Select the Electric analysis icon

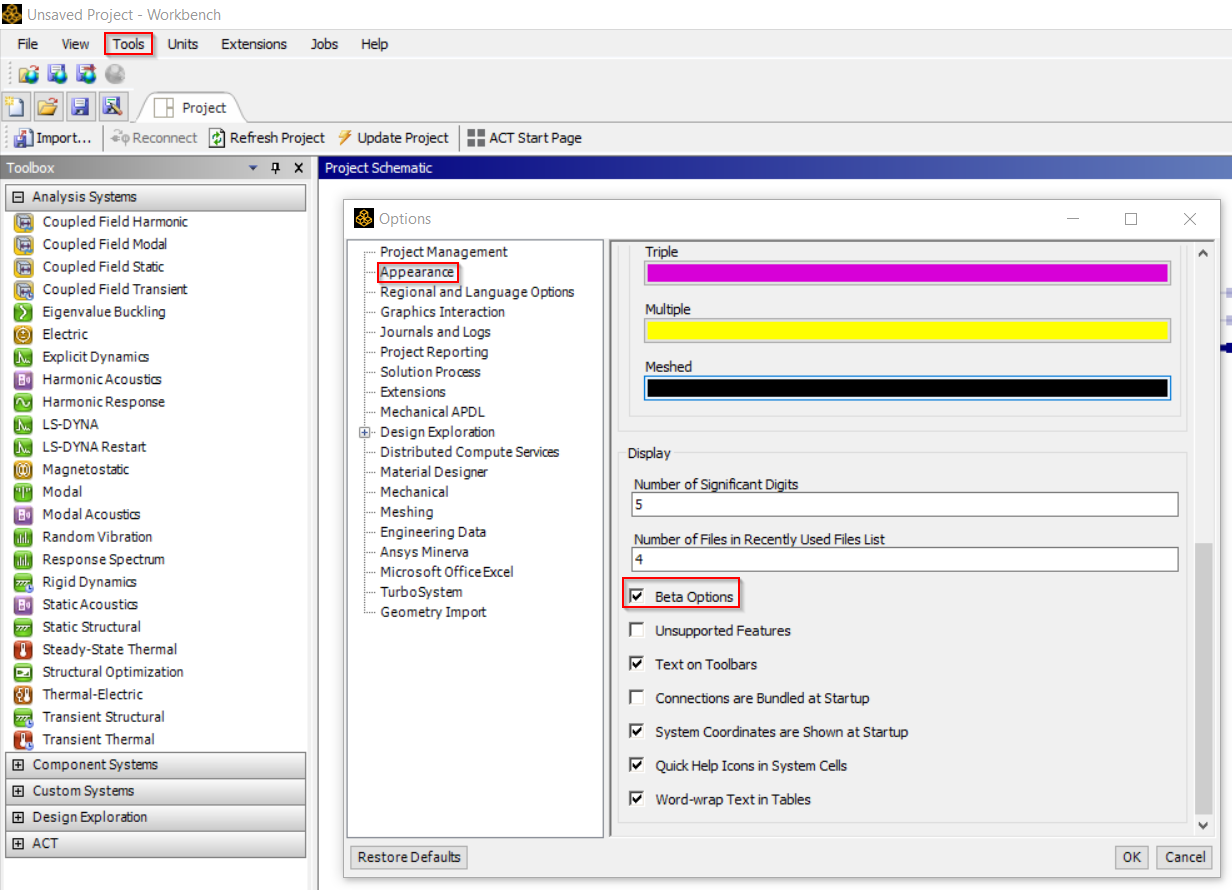click(24, 334)
